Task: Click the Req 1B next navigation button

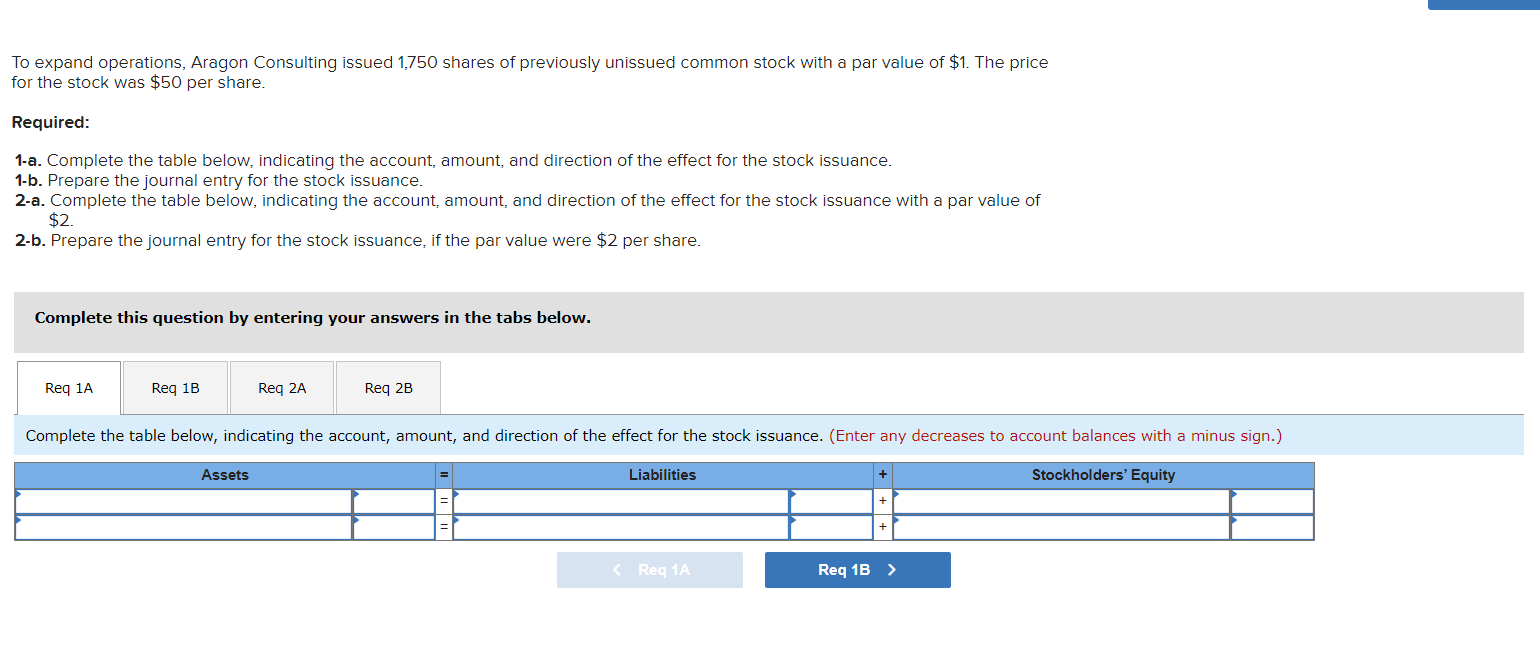Action: click(x=857, y=569)
